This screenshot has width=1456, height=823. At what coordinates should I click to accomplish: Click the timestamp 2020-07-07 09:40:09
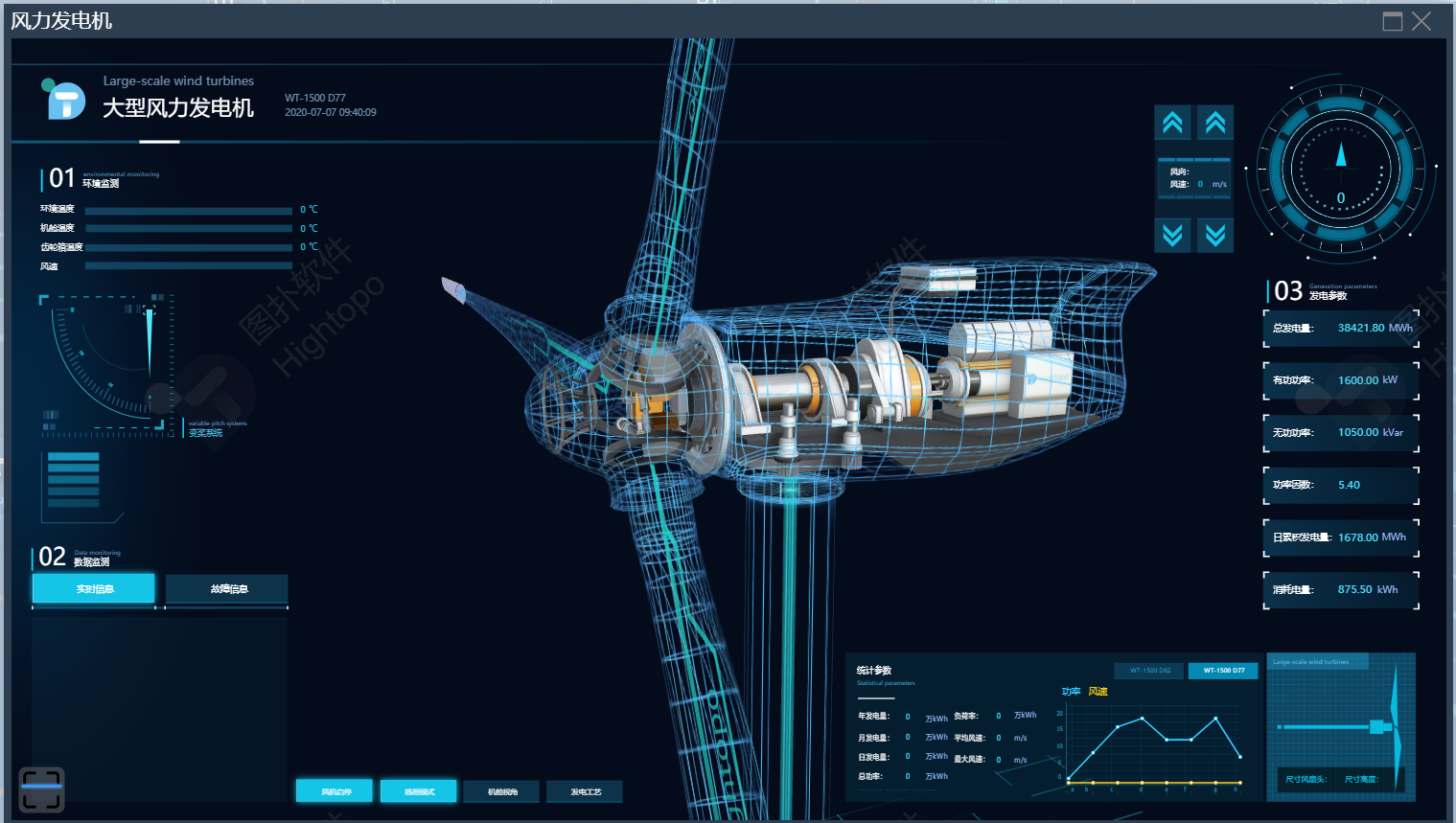pos(330,112)
